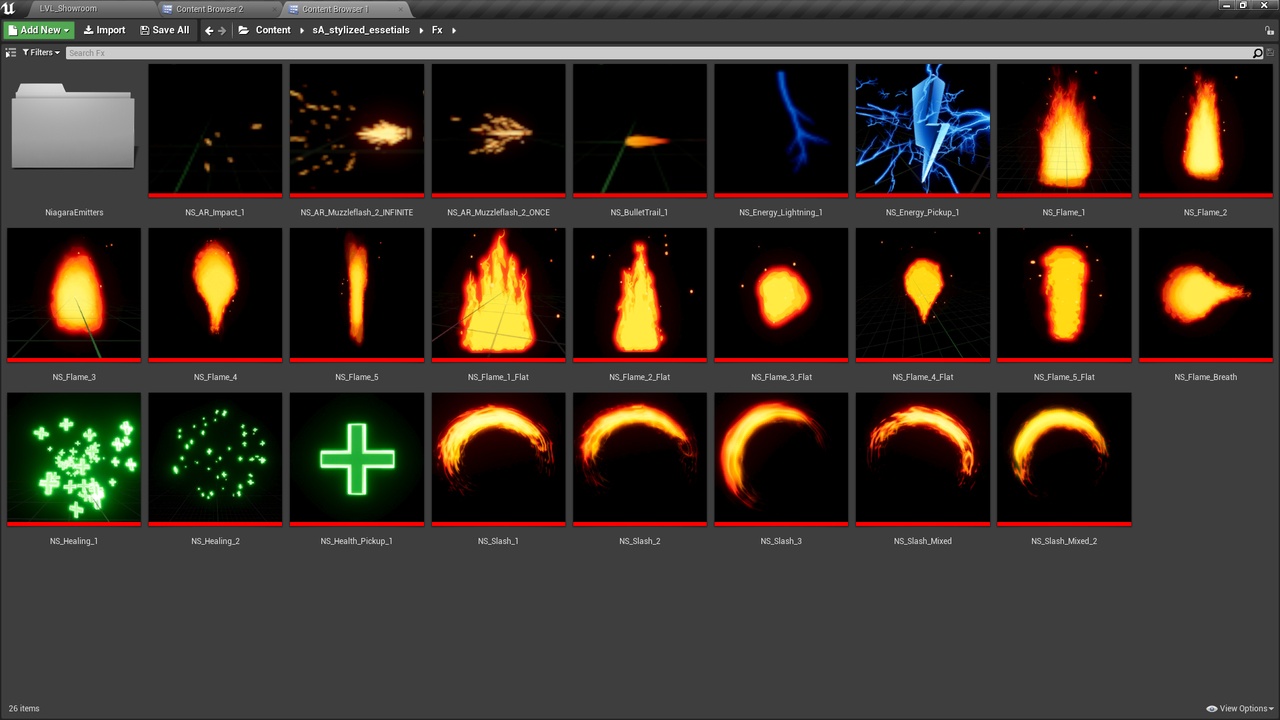
Task: Switch to the Content Browser 2 tab
Action: tap(208, 8)
